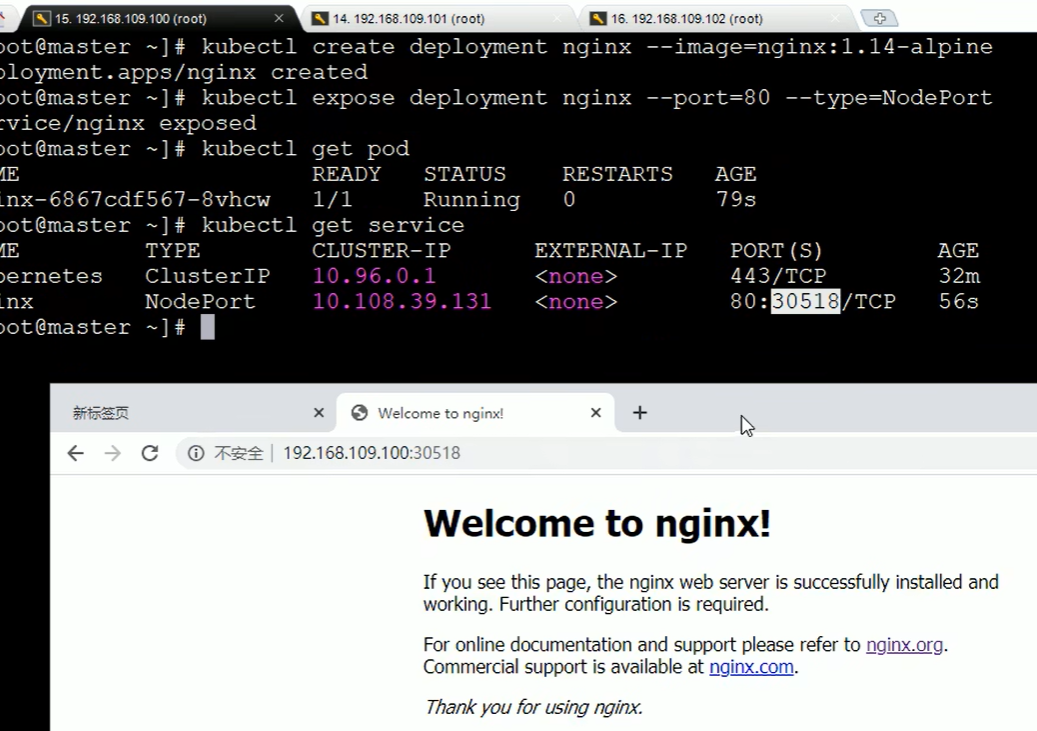Click the RESTARTS column header
This screenshot has height=731, width=1037.
pyautogui.click(x=617, y=174)
